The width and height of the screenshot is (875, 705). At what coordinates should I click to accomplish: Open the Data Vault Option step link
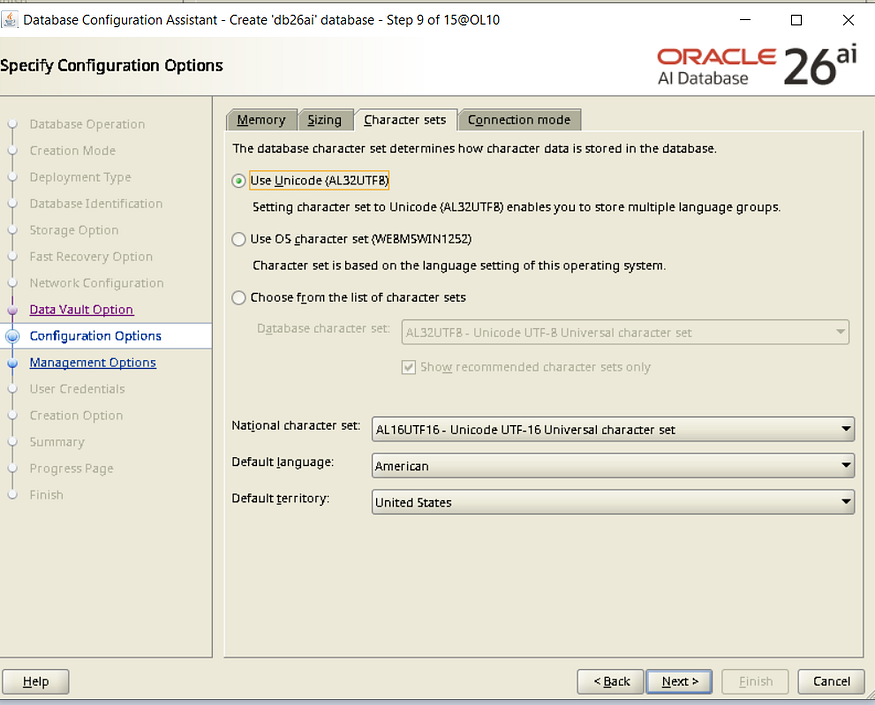81,310
